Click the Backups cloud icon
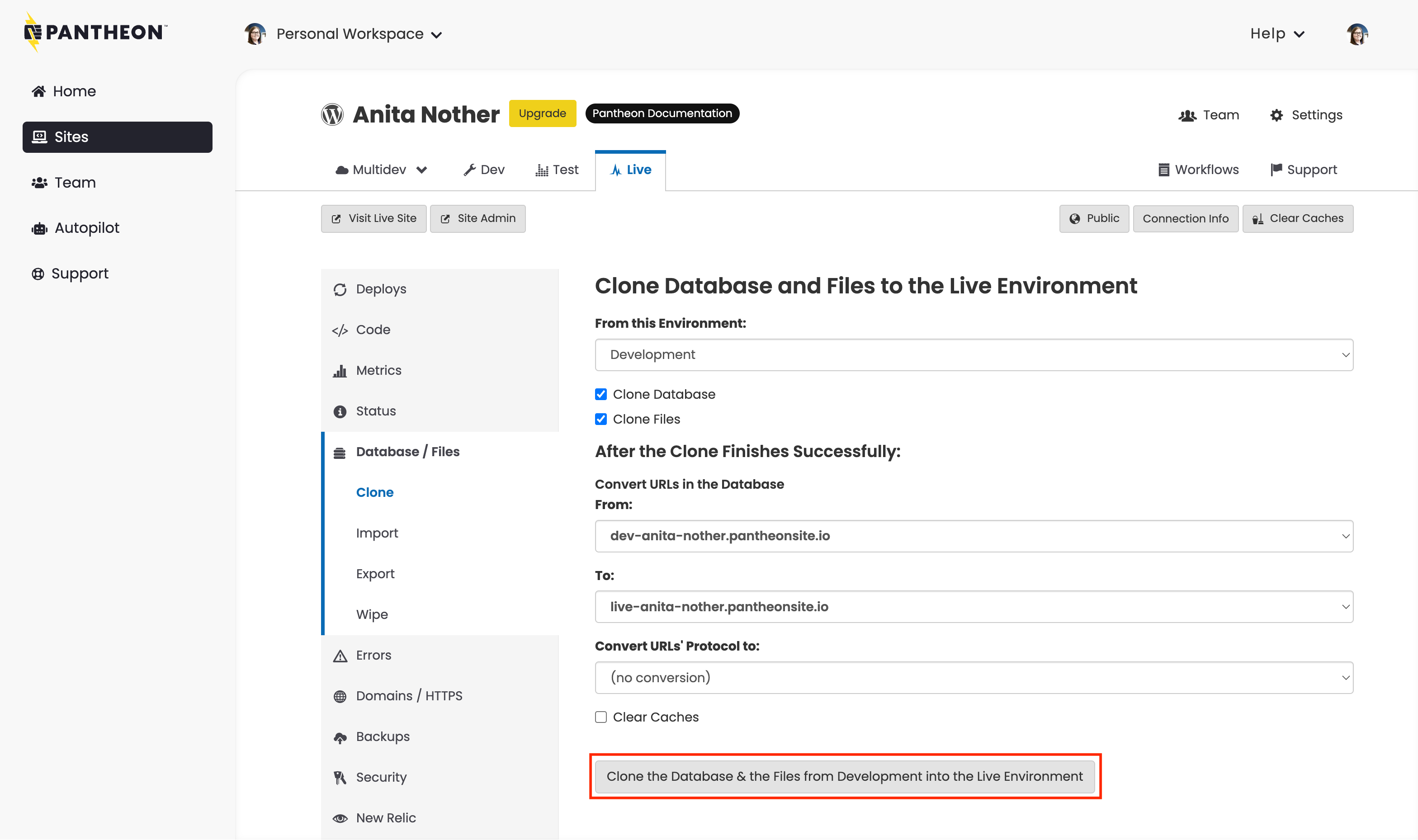Screen dimensions: 1418x840 [x=340, y=737]
